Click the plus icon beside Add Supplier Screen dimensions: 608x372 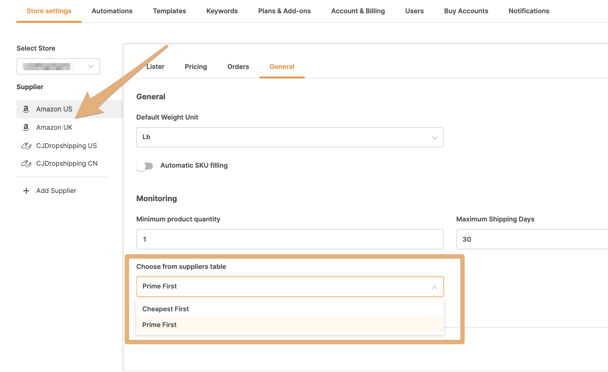point(26,190)
